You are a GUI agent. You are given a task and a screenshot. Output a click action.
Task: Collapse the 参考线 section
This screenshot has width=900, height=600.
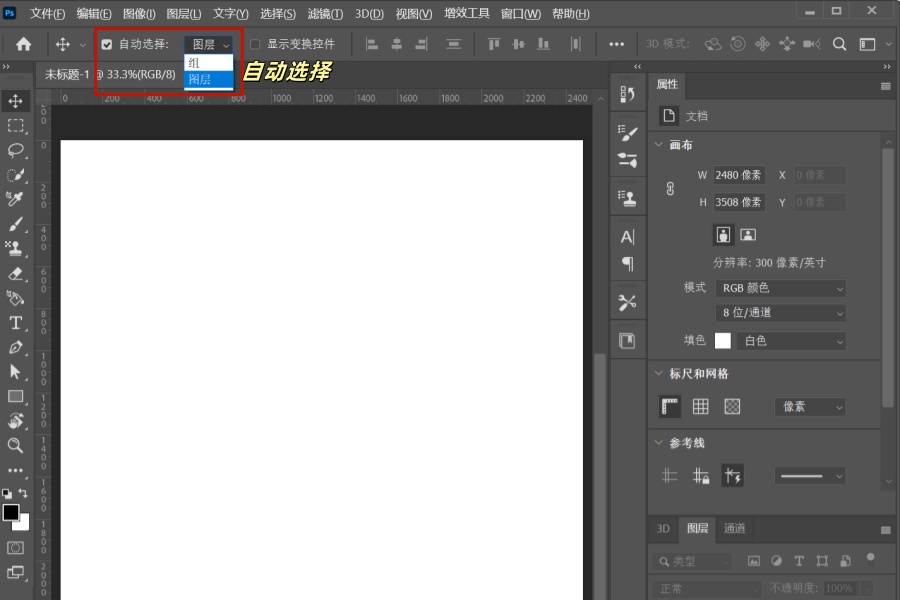pos(658,442)
